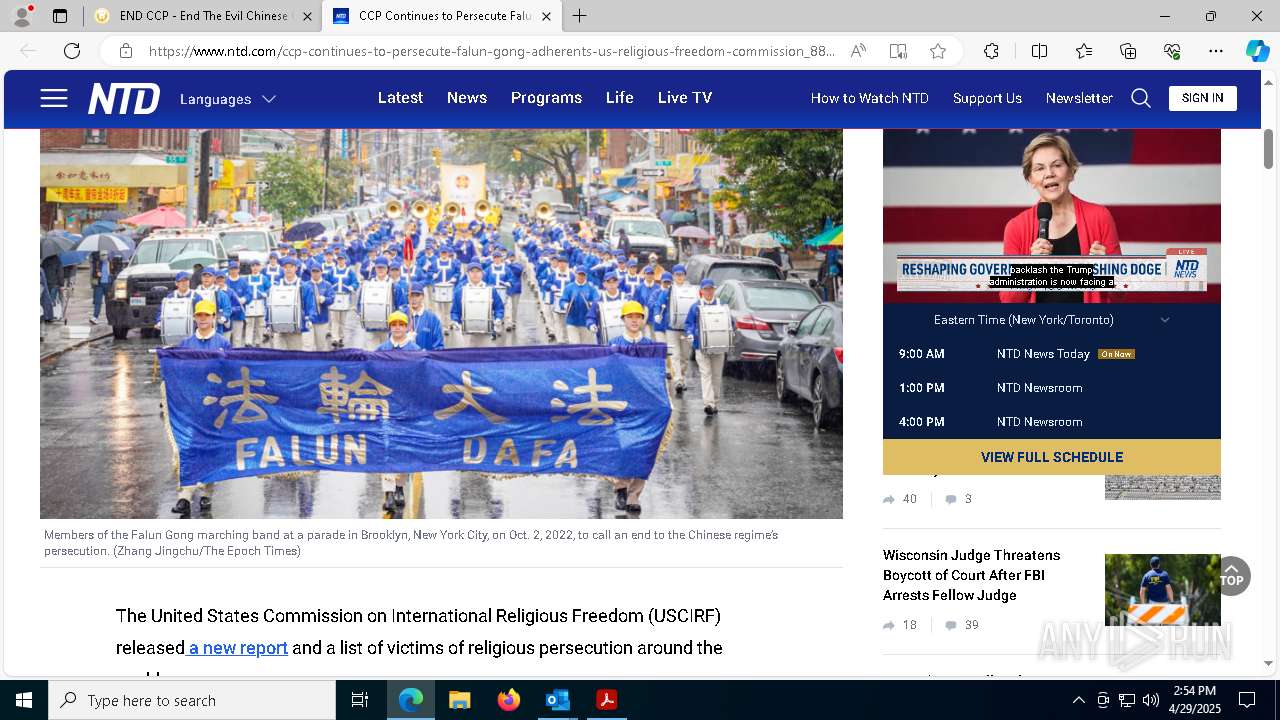Click VIEW FULL SCHEDULE button
This screenshot has height=720, width=1280.
(1052, 457)
